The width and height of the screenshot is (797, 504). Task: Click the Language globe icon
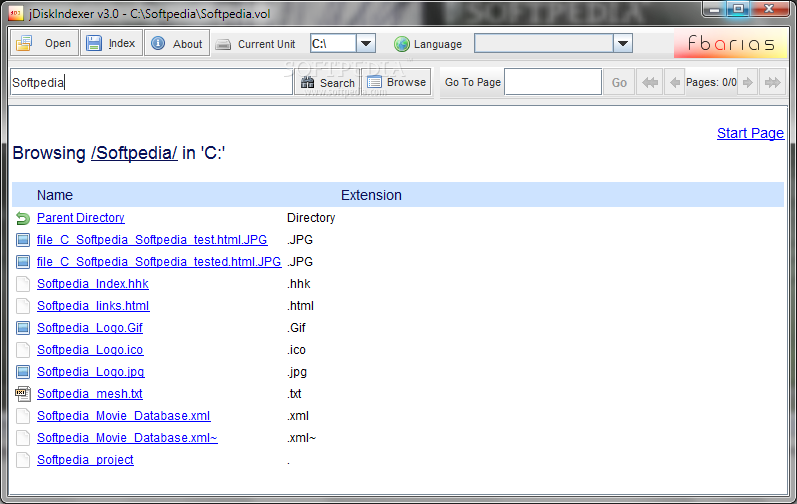(402, 44)
